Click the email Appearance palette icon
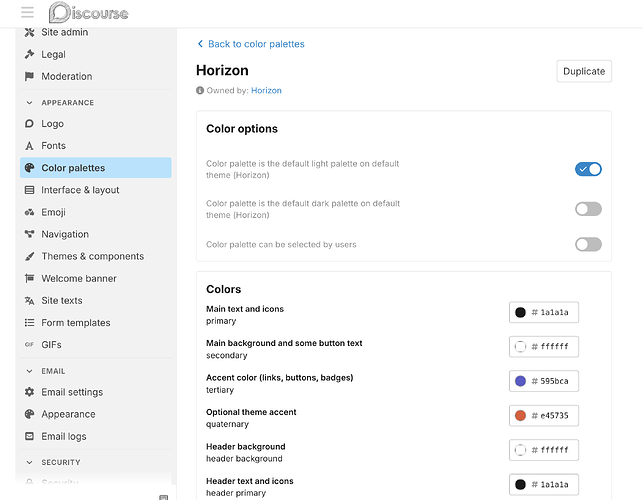This screenshot has width=642, height=500. (29, 414)
